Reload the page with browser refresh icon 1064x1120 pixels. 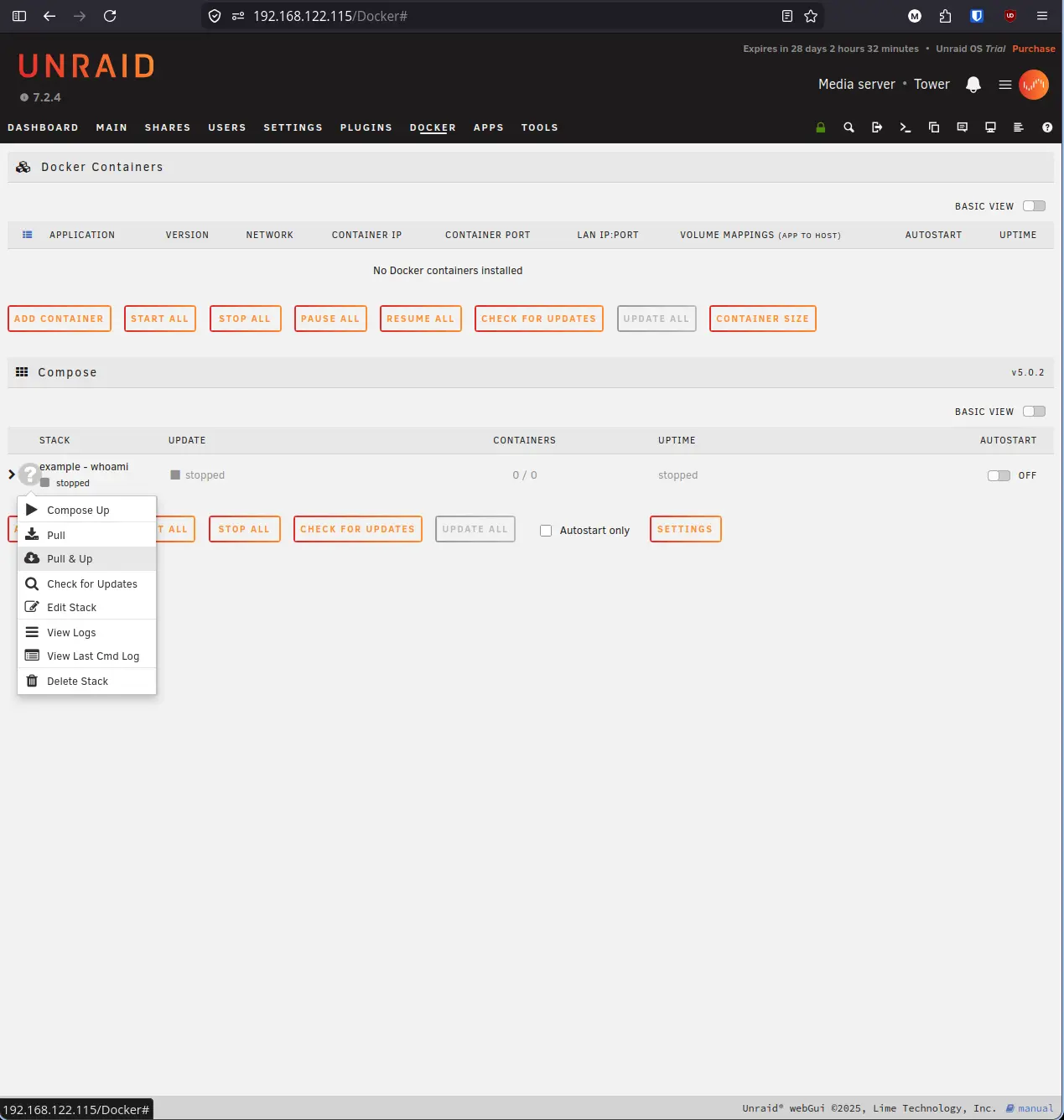point(110,16)
